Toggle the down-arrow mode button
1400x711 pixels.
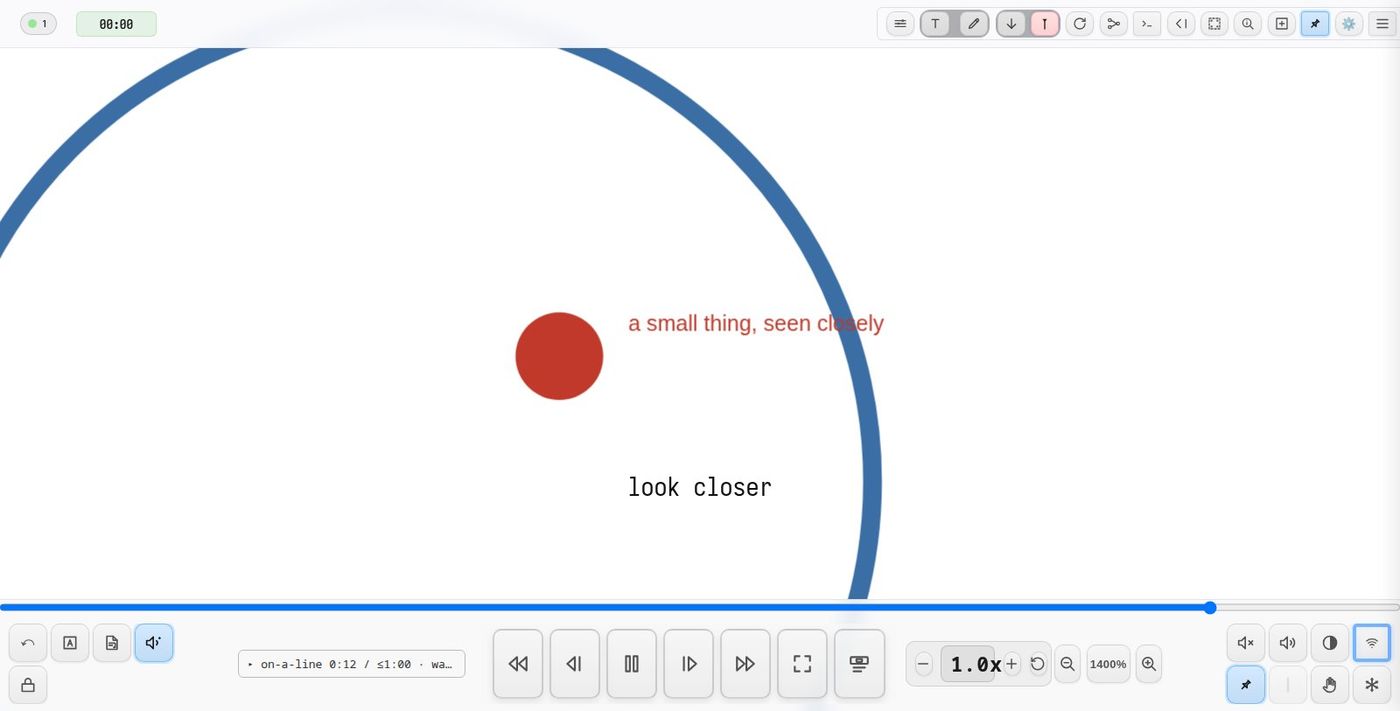click(x=1011, y=24)
